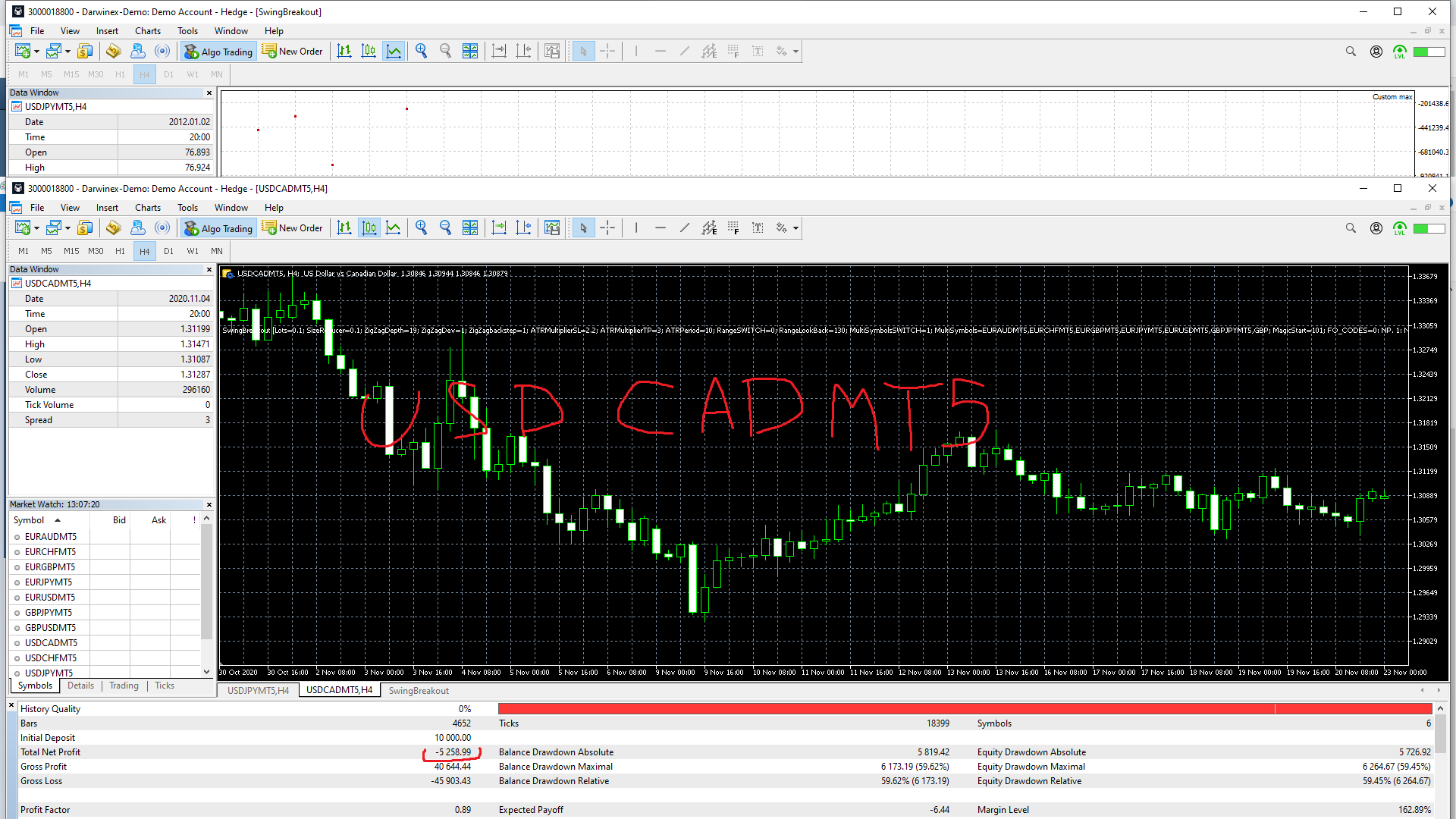Viewport: 1456px width, 819px height.
Task: Switch to Ticks tab in Market Watch
Action: click(x=165, y=686)
